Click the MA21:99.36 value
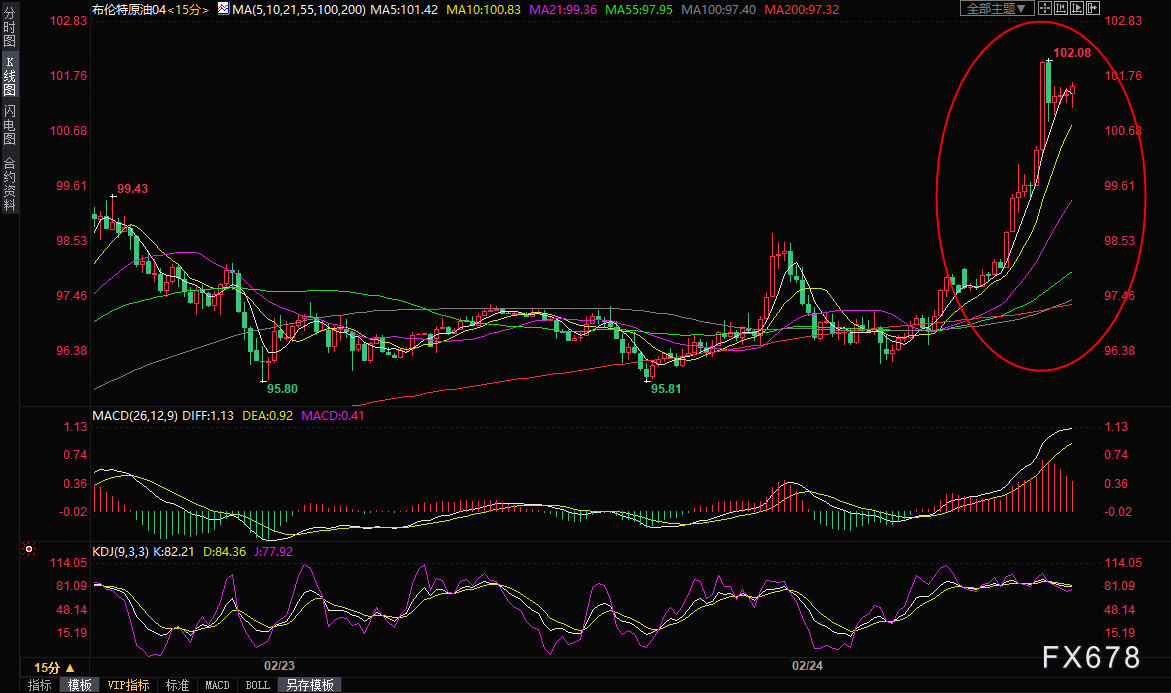 coord(563,10)
